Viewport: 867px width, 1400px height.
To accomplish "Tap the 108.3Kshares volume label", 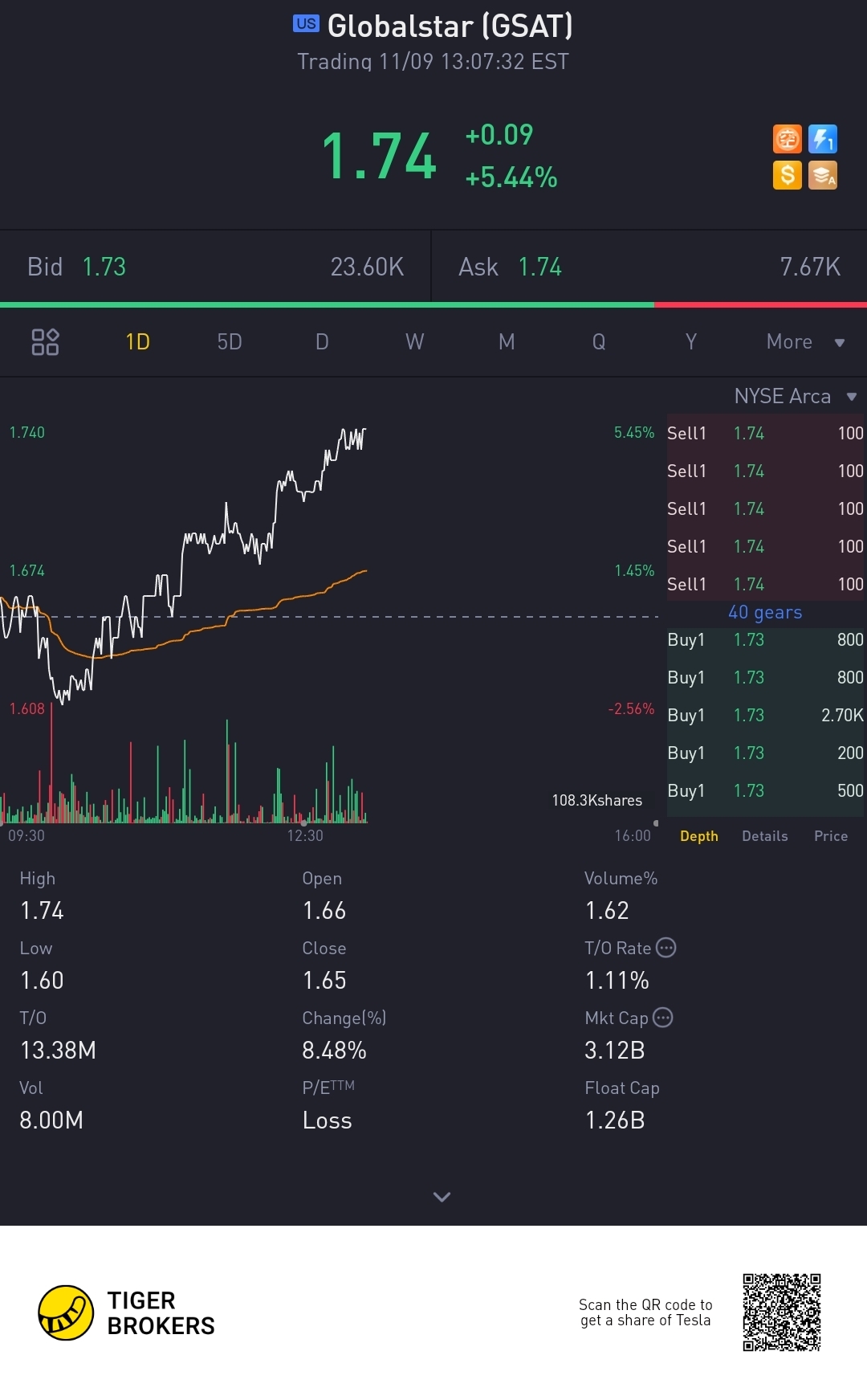I will [x=596, y=800].
